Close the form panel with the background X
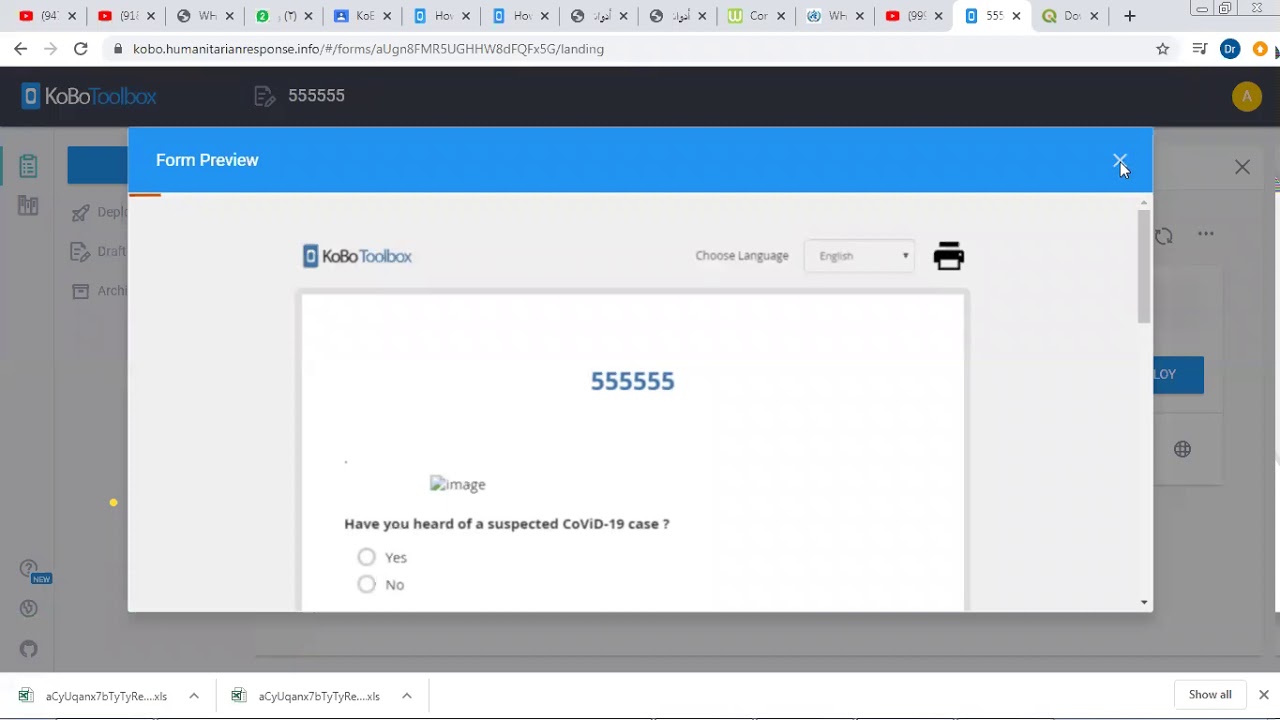This screenshot has width=1280, height=720. pos(1242,167)
